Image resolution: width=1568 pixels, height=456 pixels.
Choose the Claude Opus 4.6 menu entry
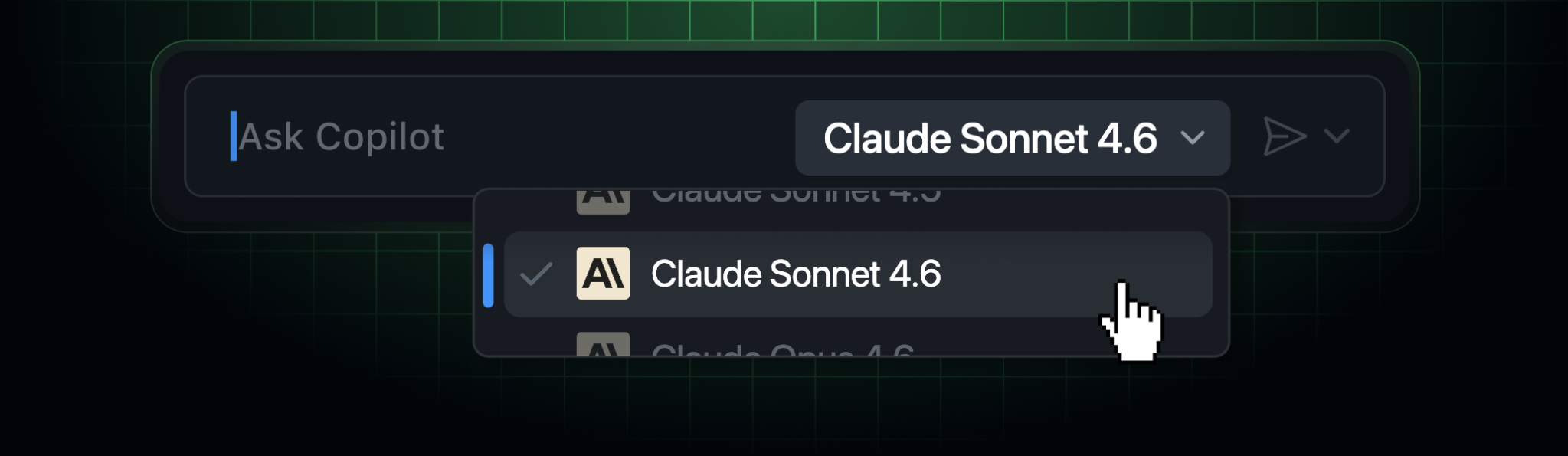click(x=781, y=349)
